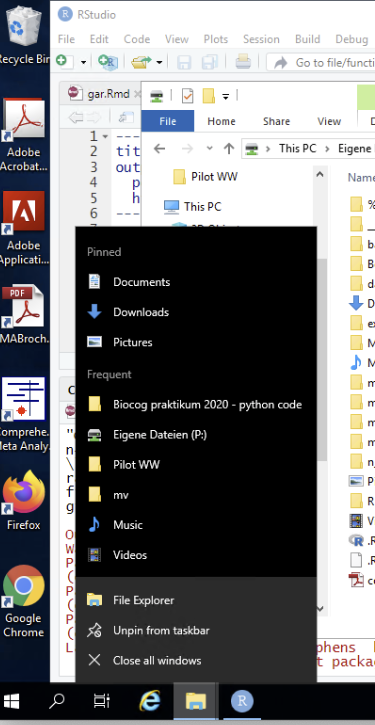Select Comprehensive Meta Analysis desktop shortcut
375x725 pixels.
click(x=24, y=414)
